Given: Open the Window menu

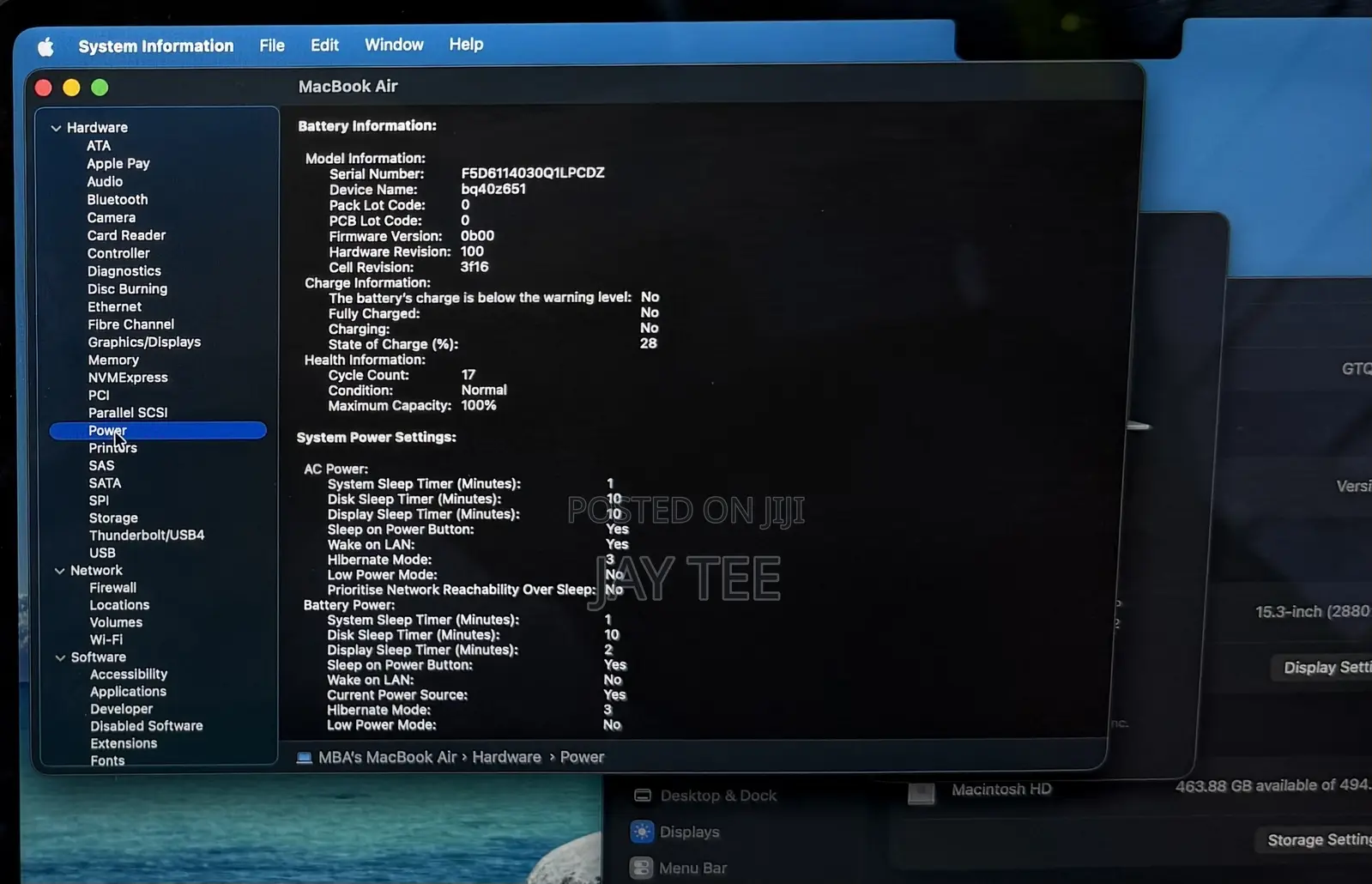Looking at the screenshot, I should pyautogui.click(x=394, y=45).
